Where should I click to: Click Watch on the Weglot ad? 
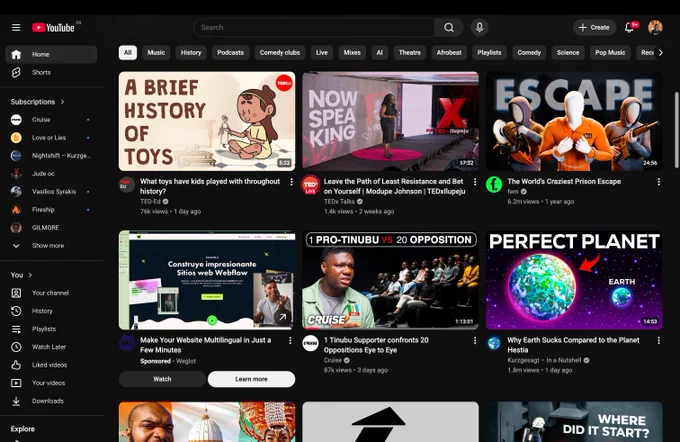click(x=162, y=379)
